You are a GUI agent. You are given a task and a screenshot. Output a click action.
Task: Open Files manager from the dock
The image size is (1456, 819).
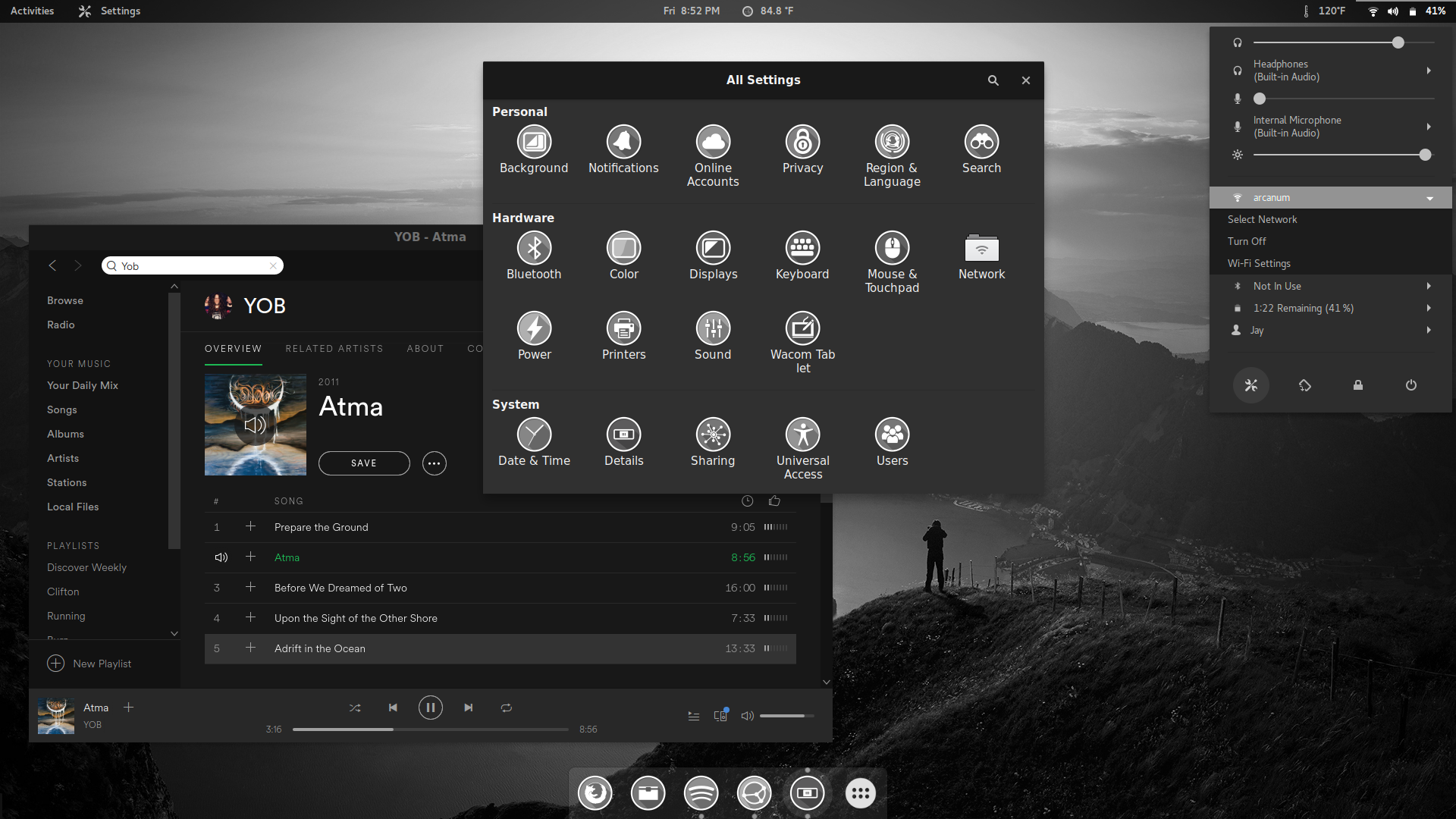click(x=648, y=793)
